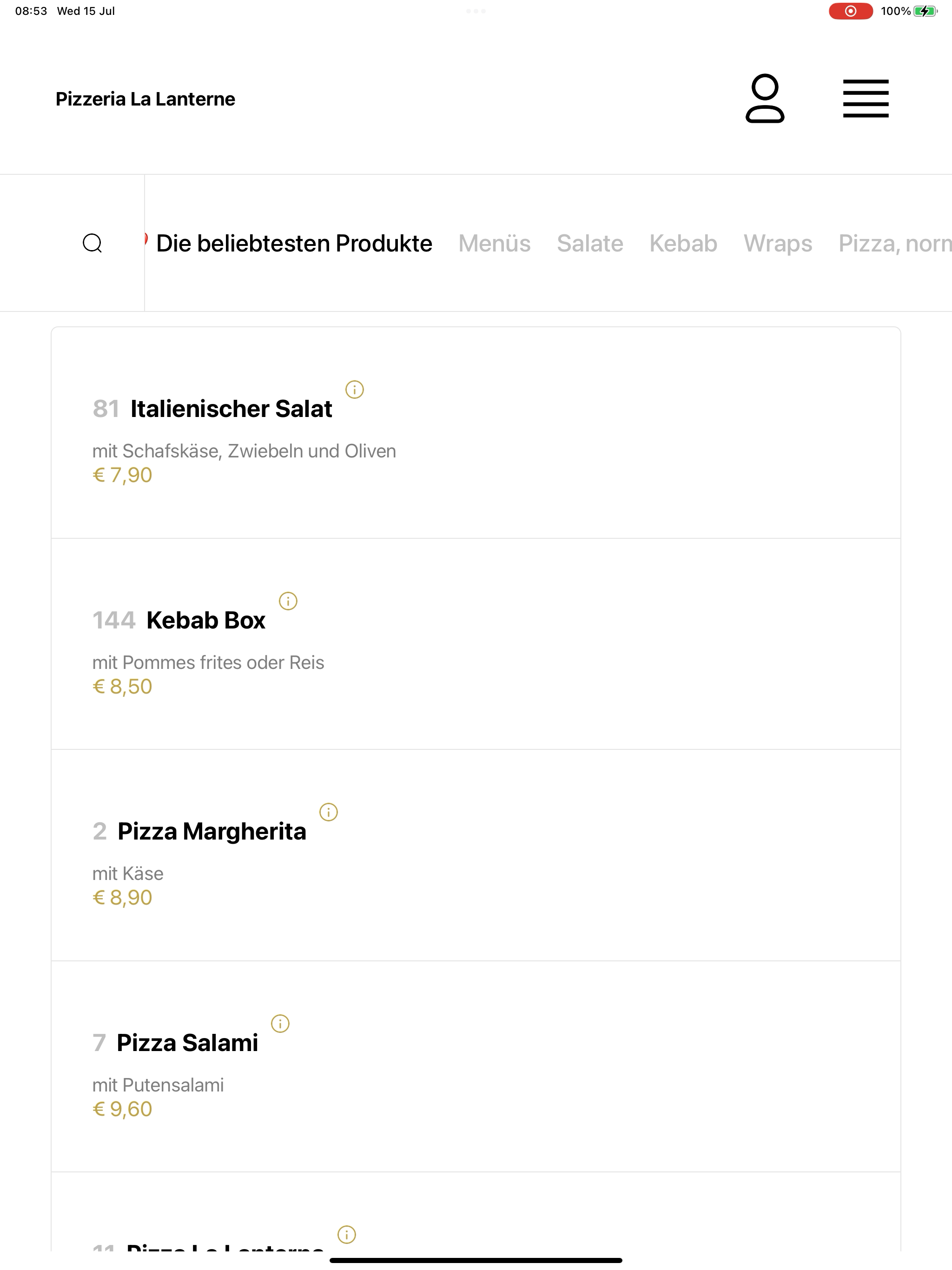The image size is (952, 1270).
Task: Click price € 8,90
Action: (x=122, y=897)
